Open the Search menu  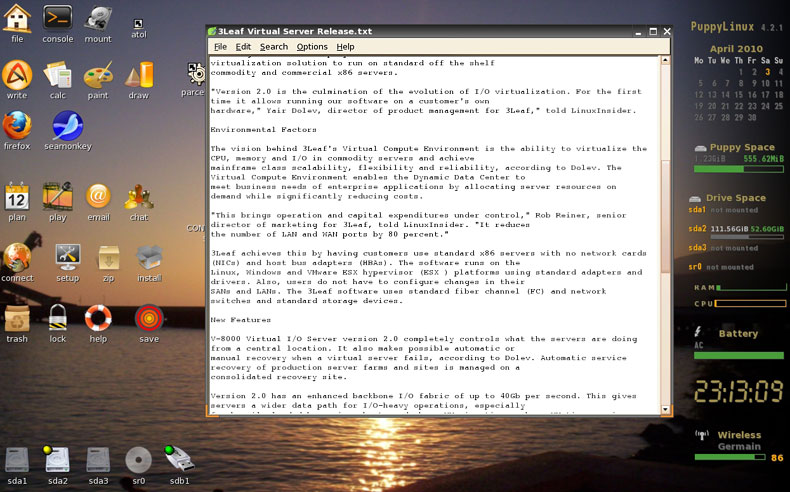274,47
